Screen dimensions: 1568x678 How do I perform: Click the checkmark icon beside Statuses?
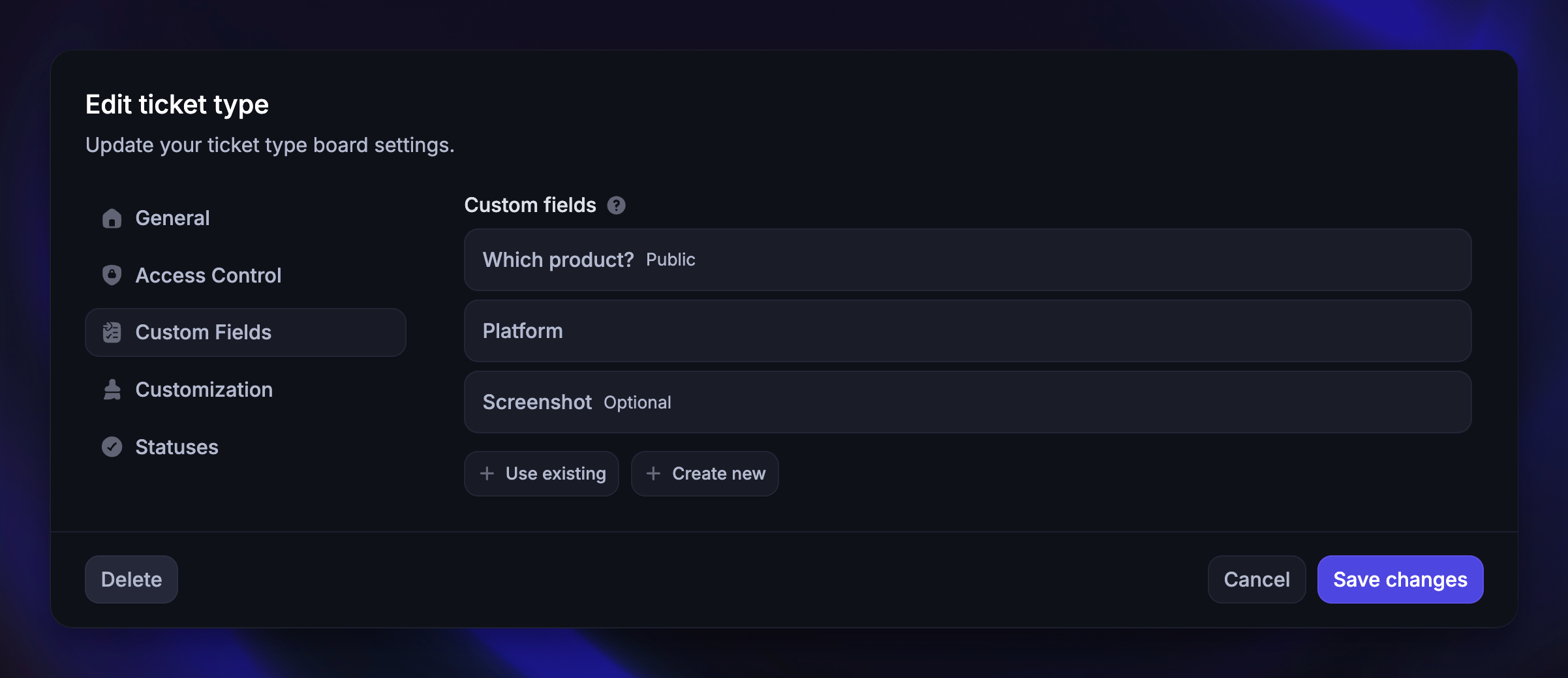112,447
